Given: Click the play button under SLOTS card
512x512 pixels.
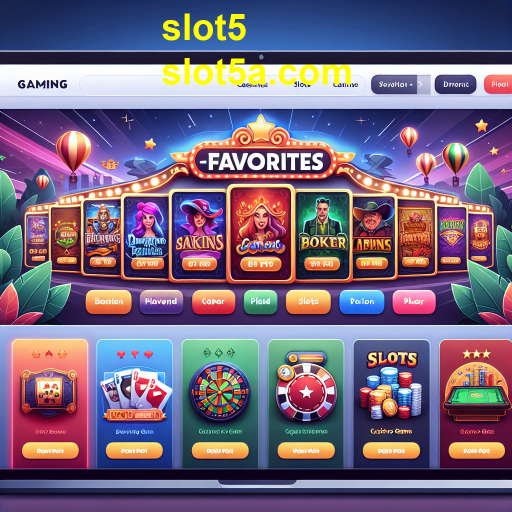Looking at the screenshot, I should tap(391, 451).
